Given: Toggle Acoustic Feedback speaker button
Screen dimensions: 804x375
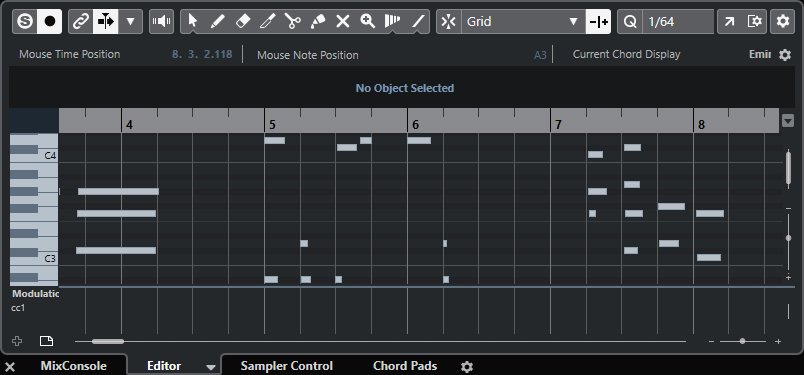Looking at the screenshot, I should coord(162,22).
